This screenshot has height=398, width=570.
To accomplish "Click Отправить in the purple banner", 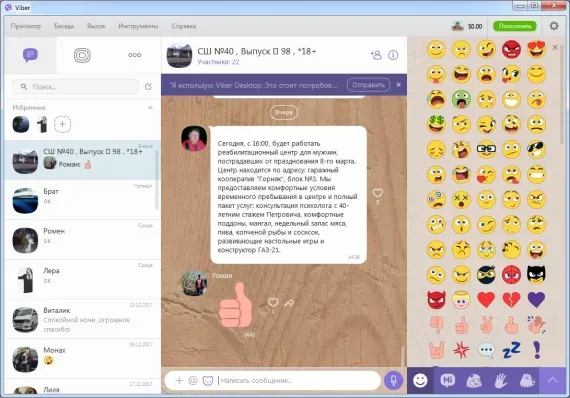I will click(x=368, y=85).
